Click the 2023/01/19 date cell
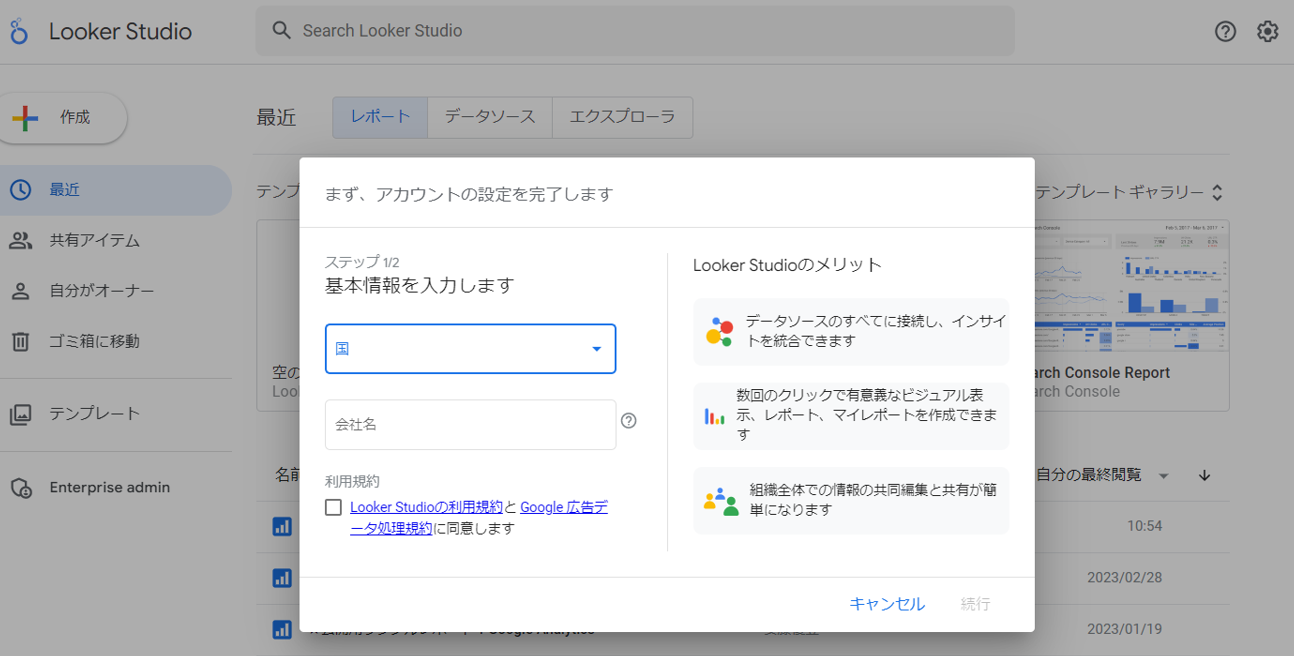 (1125, 629)
